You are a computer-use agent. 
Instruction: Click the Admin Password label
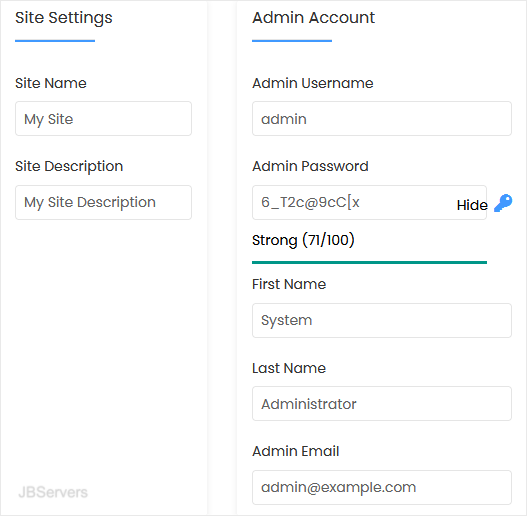click(310, 166)
